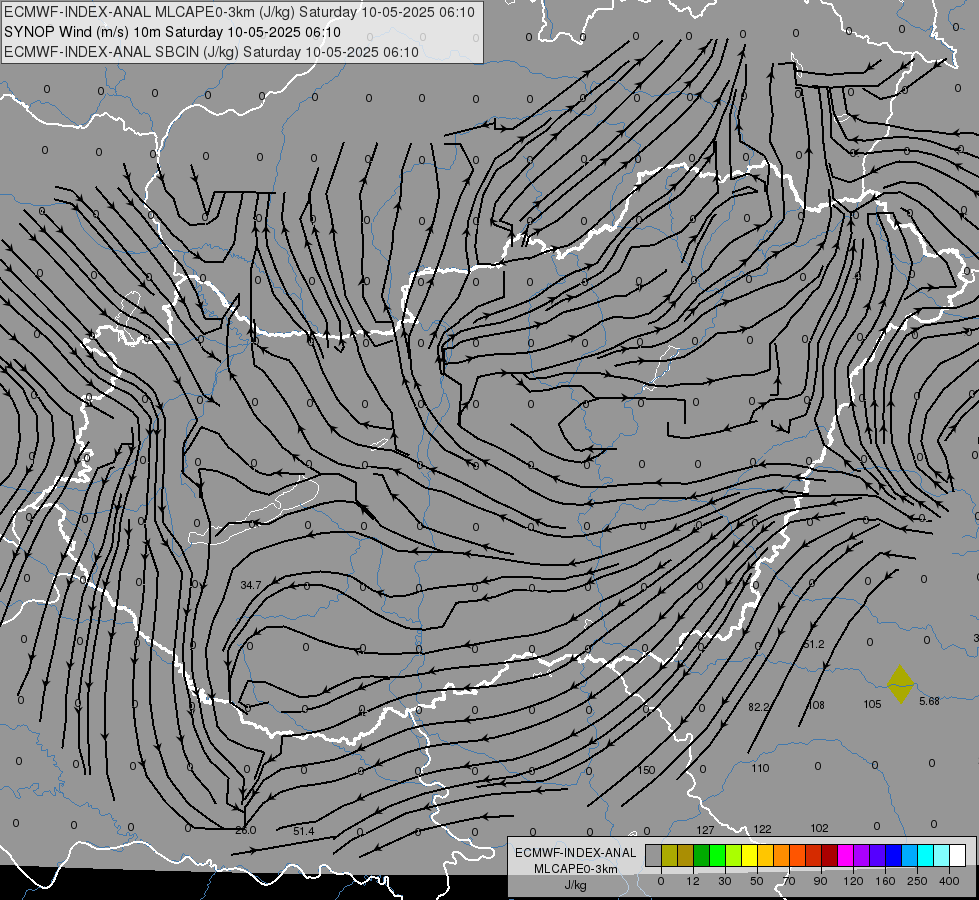Click the map value 51.2
The width and height of the screenshot is (979, 900).
coord(814,644)
